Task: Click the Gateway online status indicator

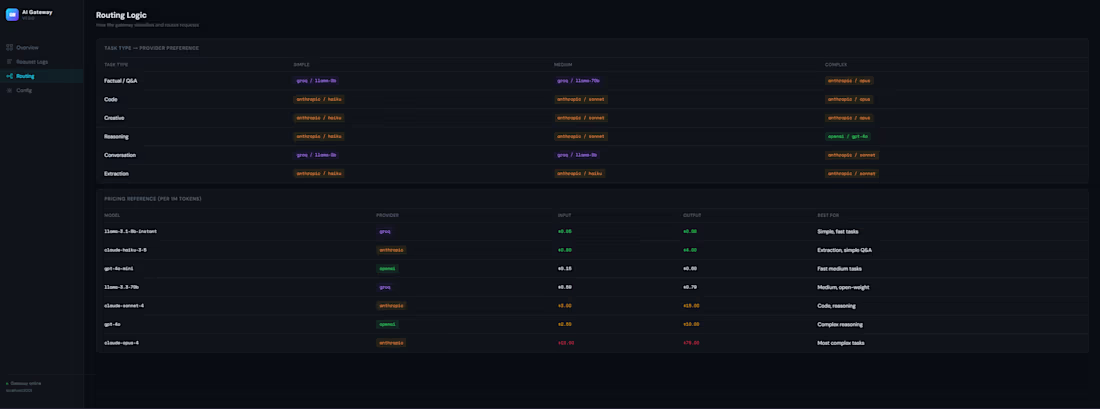Action: pyautogui.click(x=22, y=384)
